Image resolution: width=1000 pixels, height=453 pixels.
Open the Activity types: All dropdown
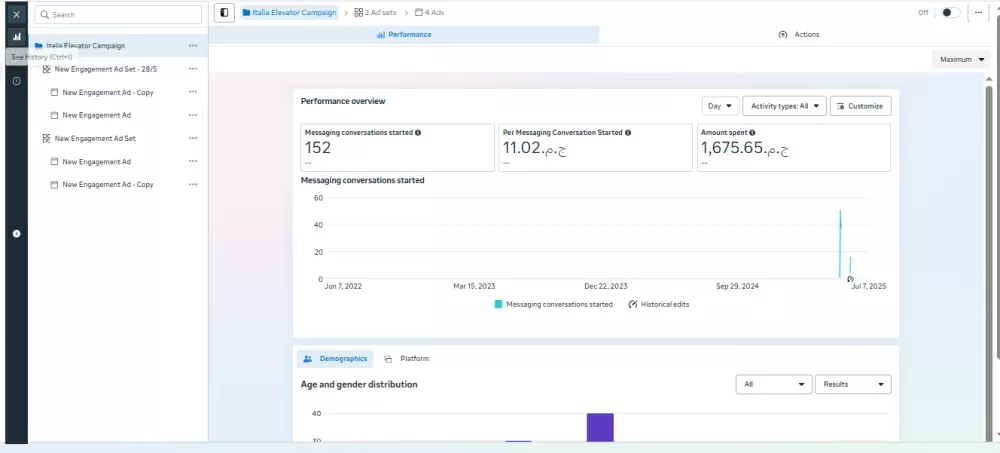784,106
